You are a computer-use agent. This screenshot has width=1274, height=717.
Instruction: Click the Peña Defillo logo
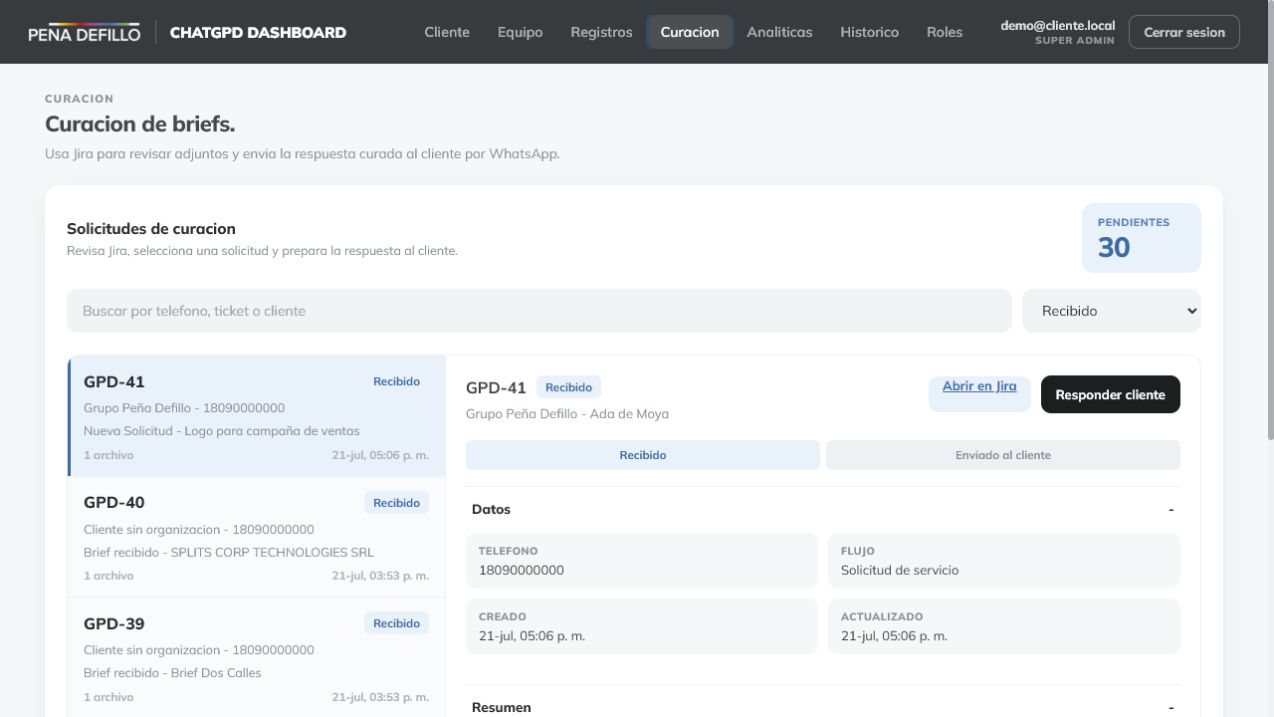click(x=84, y=32)
